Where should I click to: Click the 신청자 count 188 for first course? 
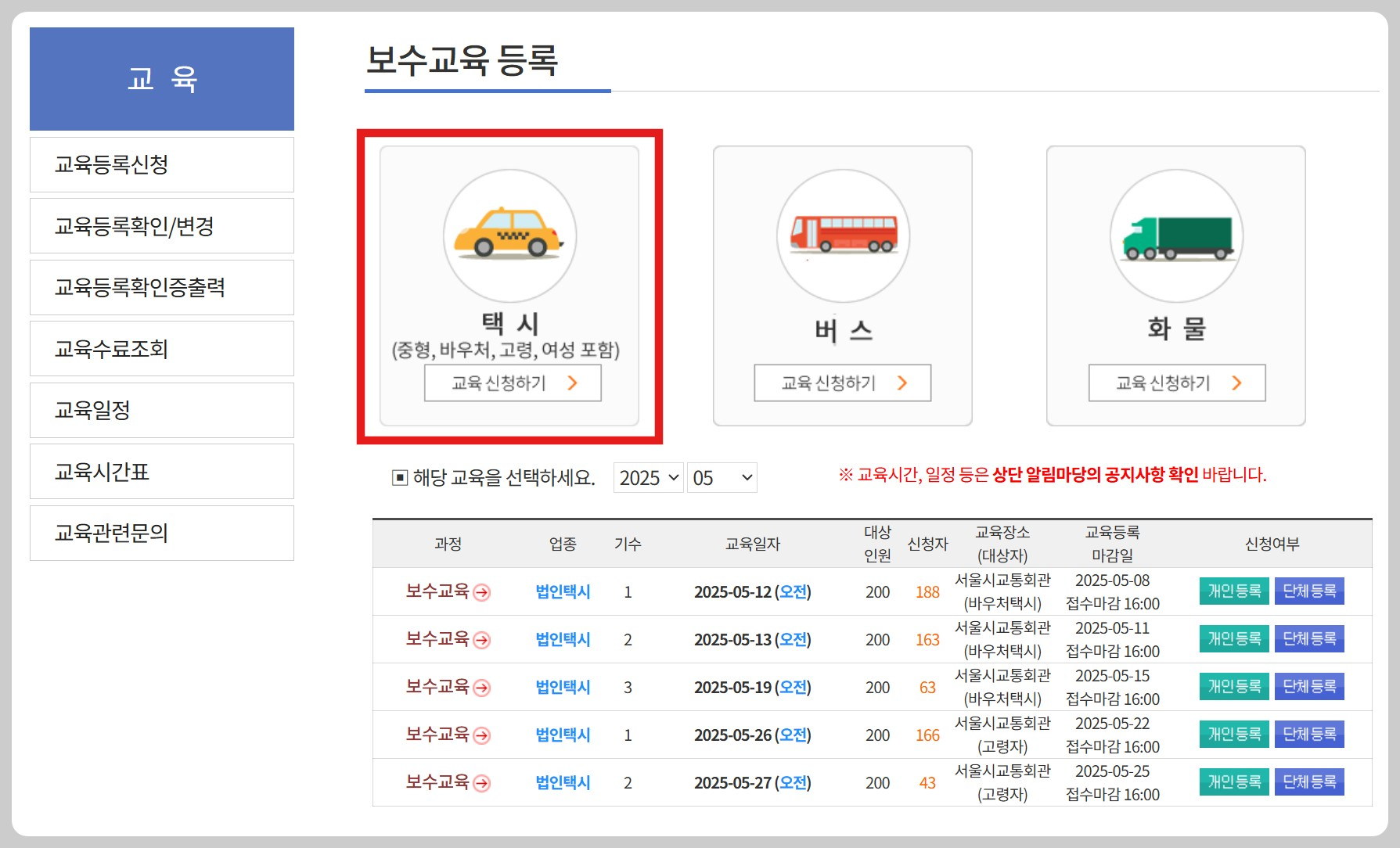[x=928, y=593]
